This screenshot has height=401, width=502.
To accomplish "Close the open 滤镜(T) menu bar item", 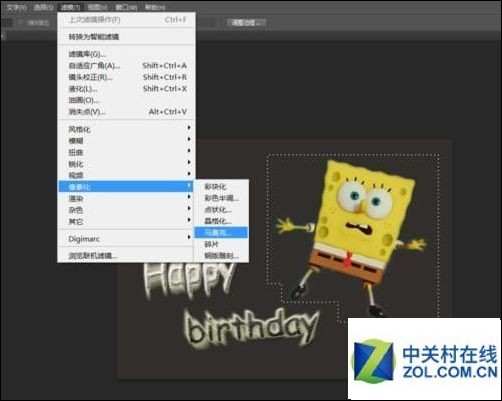I will click(71, 7).
